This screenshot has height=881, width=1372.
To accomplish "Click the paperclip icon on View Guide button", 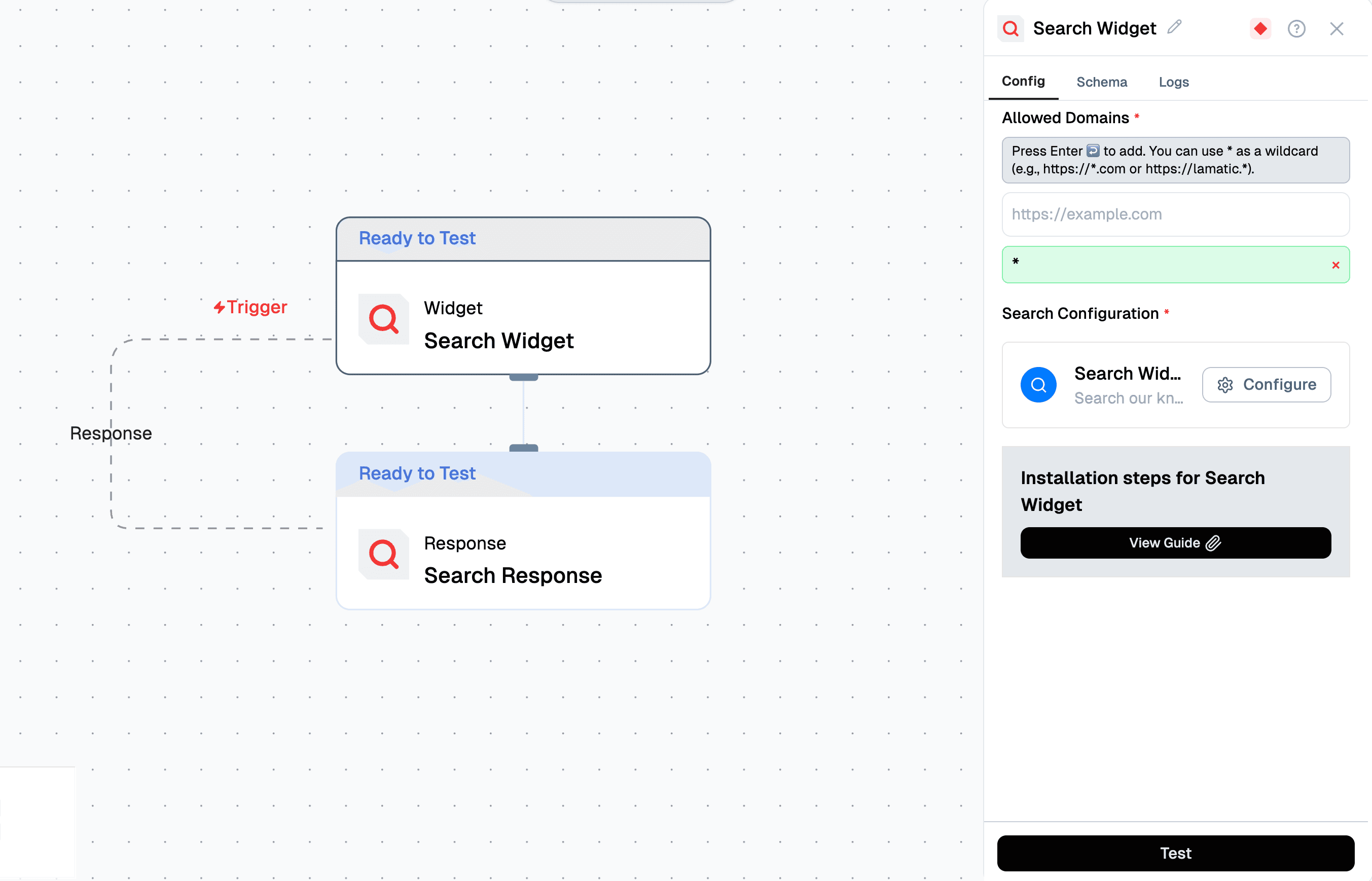I will tap(1213, 542).
